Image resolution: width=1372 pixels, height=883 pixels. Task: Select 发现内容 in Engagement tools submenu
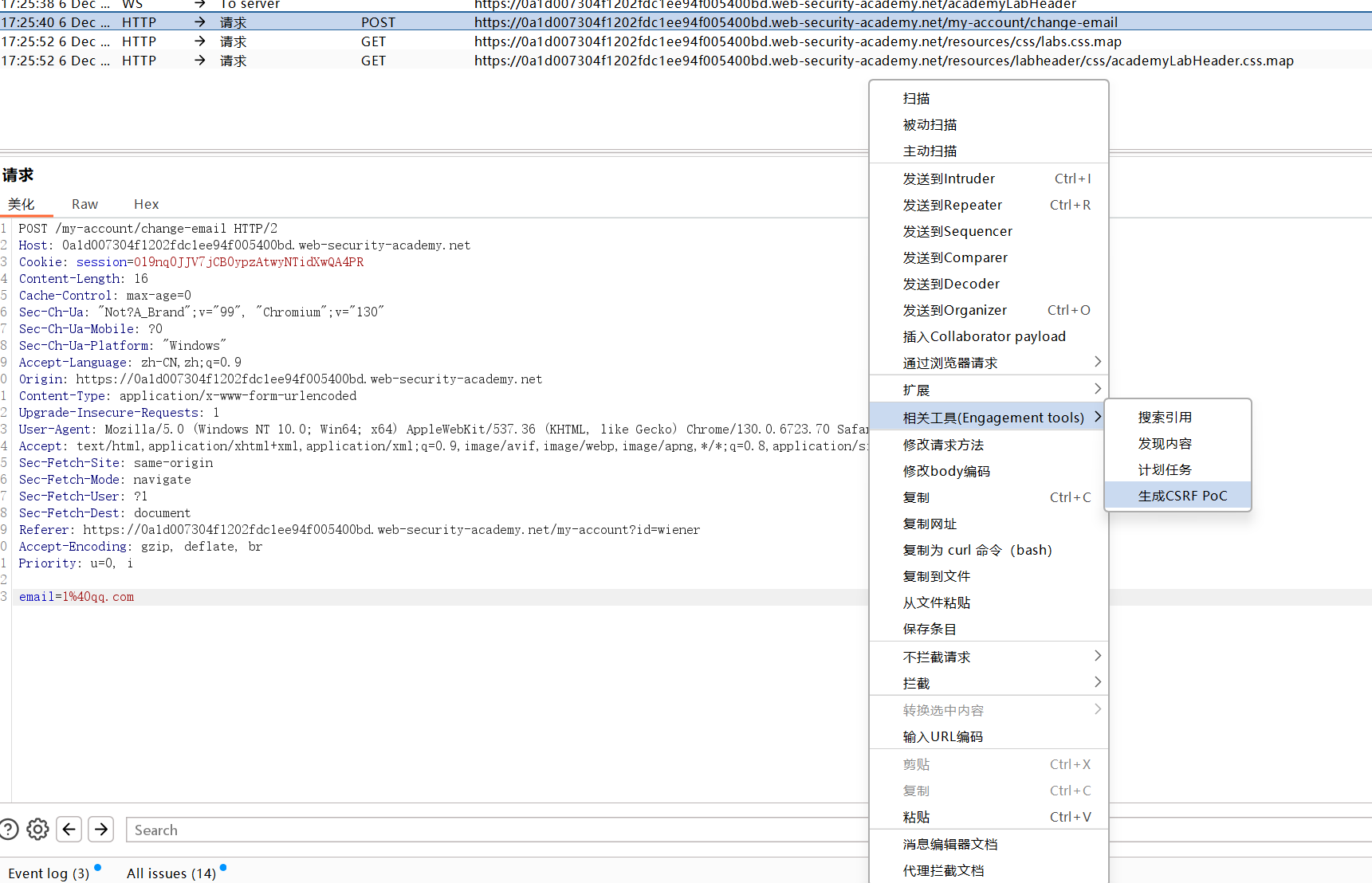[x=1164, y=443]
